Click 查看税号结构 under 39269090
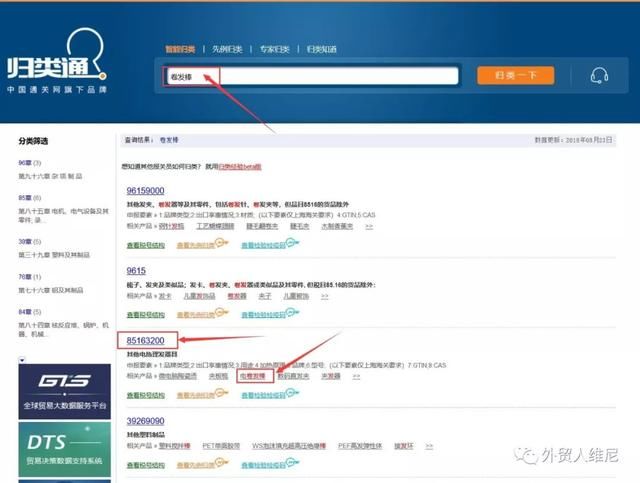 coord(146,465)
